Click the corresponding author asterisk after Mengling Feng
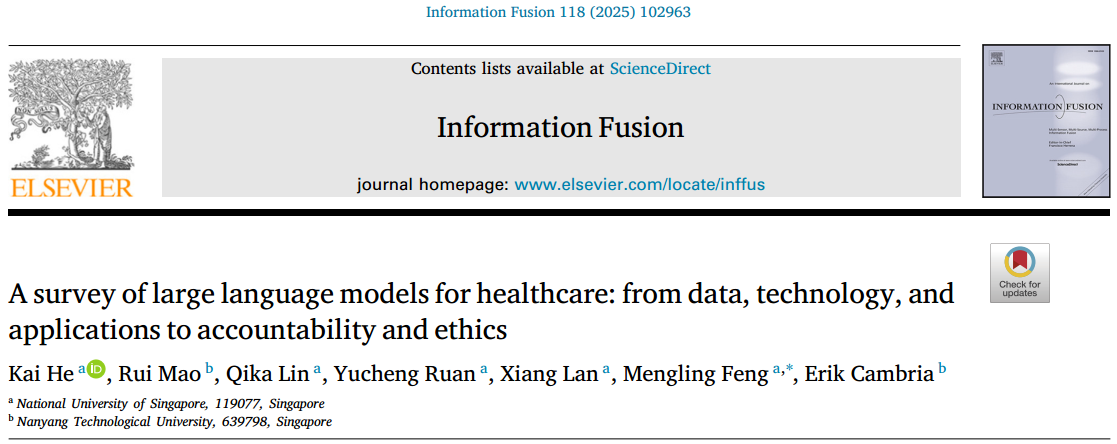The image size is (1117, 444). [x=790, y=371]
